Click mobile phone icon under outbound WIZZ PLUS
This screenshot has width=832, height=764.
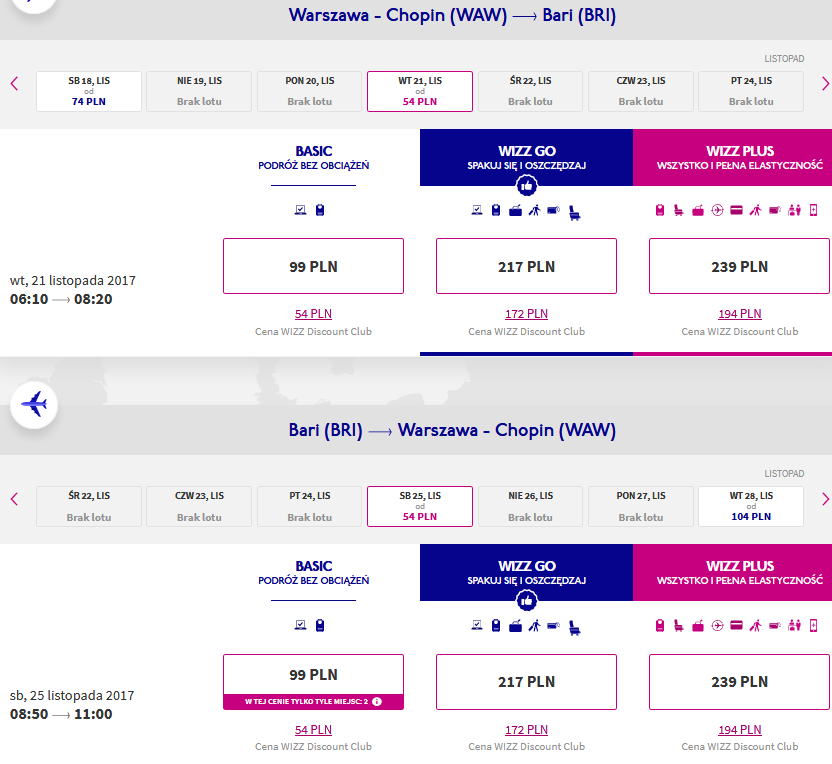[813, 211]
